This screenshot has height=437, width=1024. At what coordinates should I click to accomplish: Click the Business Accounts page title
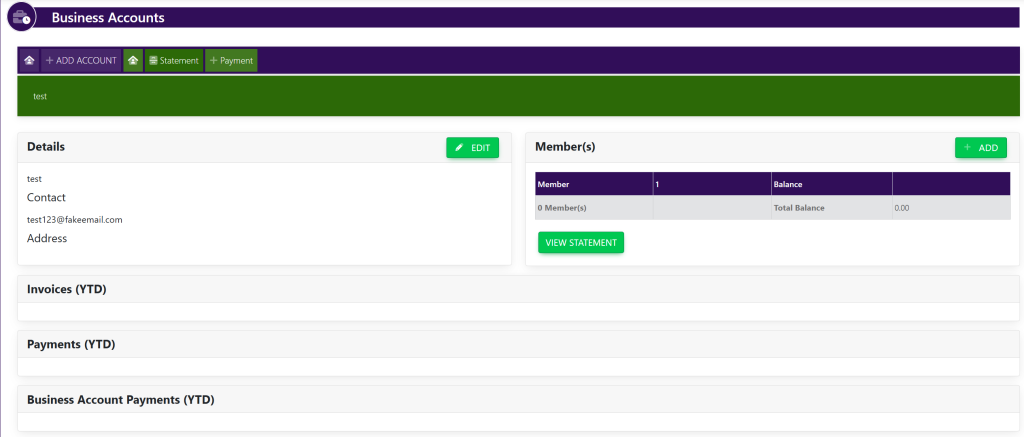(108, 18)
